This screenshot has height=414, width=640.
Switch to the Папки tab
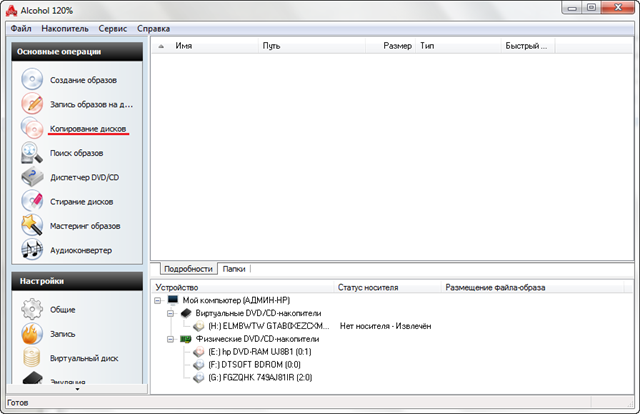pos(234,269)
